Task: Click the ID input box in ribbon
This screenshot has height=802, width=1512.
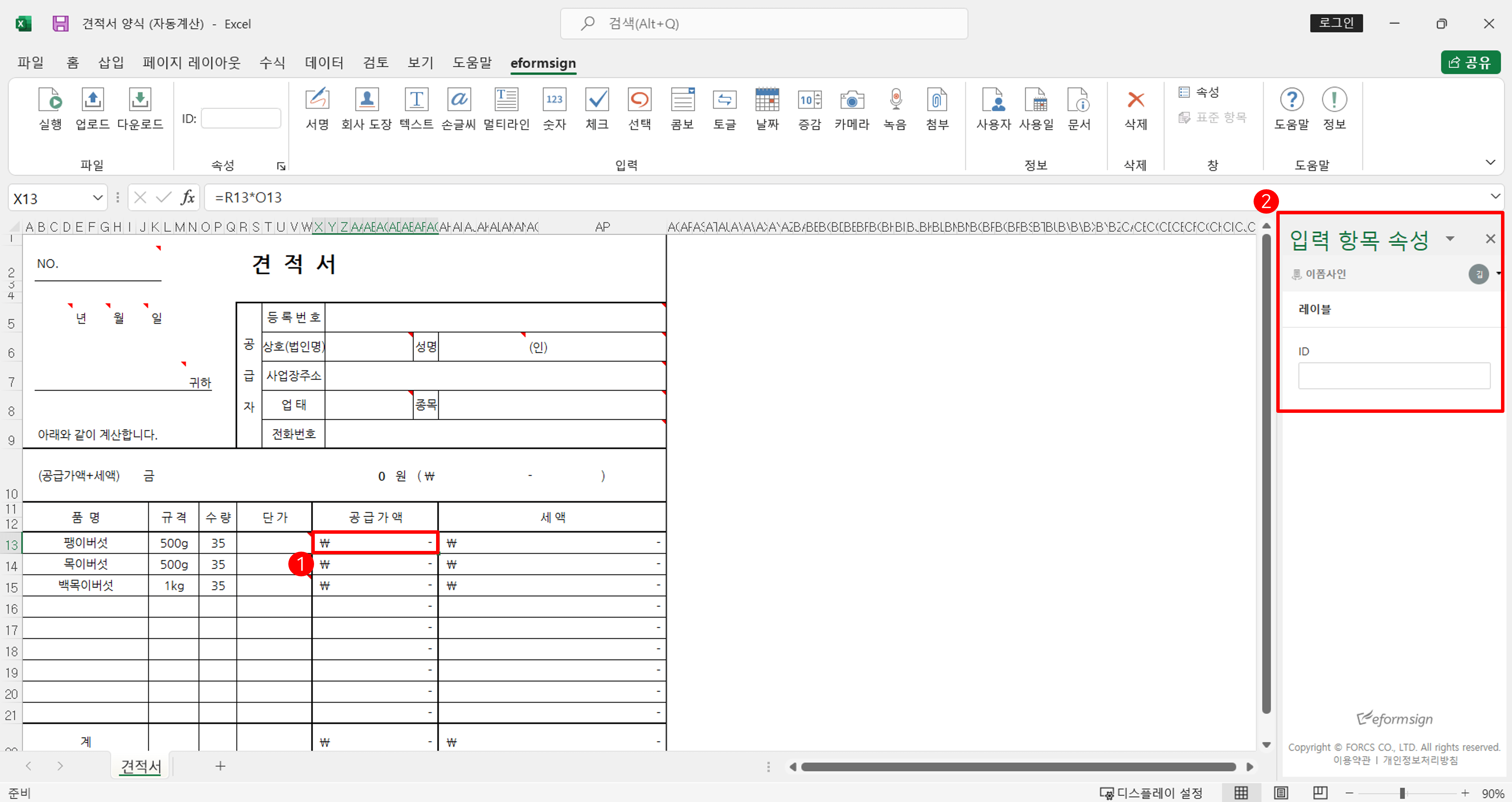Action: 241,118
